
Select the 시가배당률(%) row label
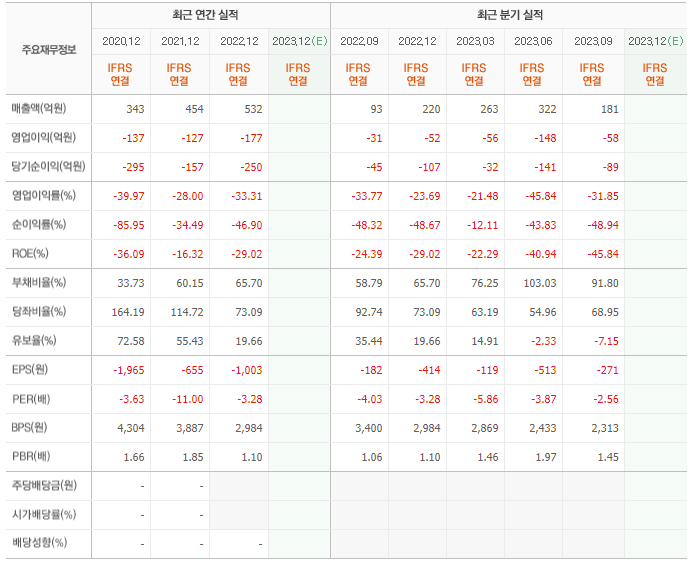(x=44, y=515)
